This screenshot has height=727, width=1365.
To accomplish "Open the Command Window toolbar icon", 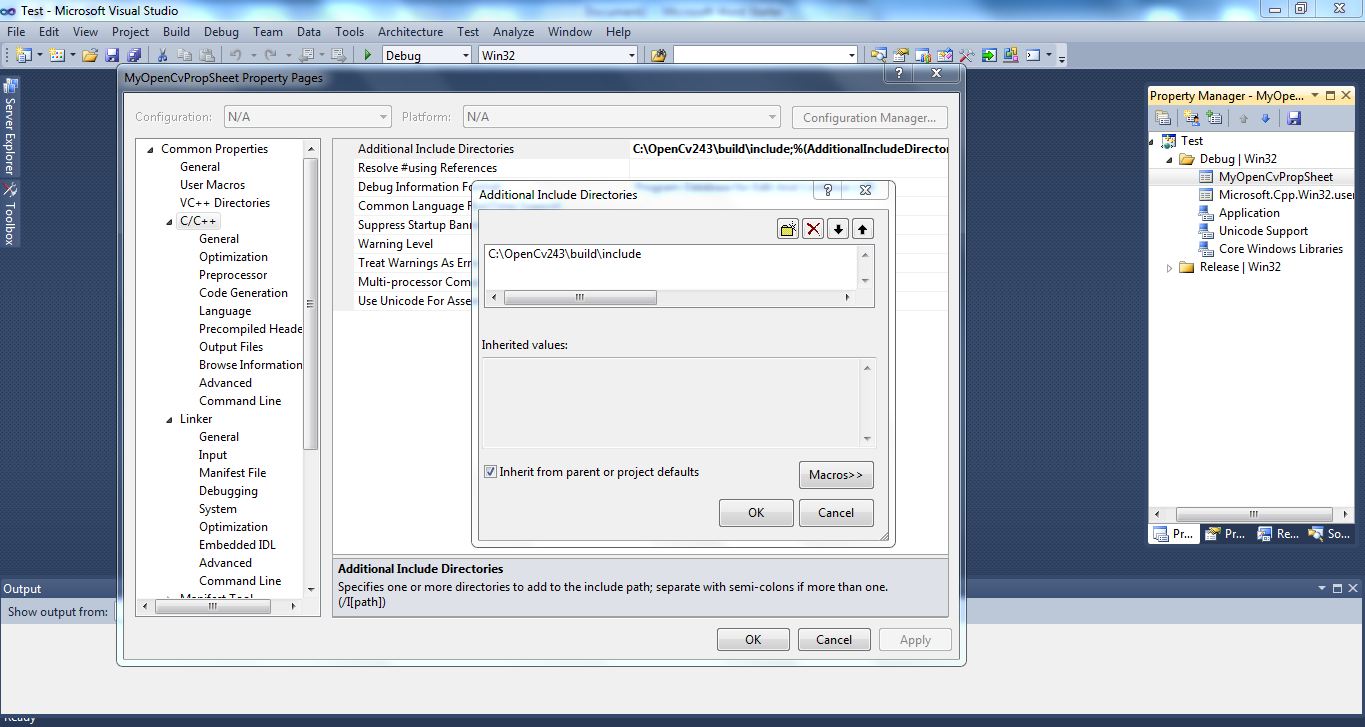I will [x=1033, y=55].
